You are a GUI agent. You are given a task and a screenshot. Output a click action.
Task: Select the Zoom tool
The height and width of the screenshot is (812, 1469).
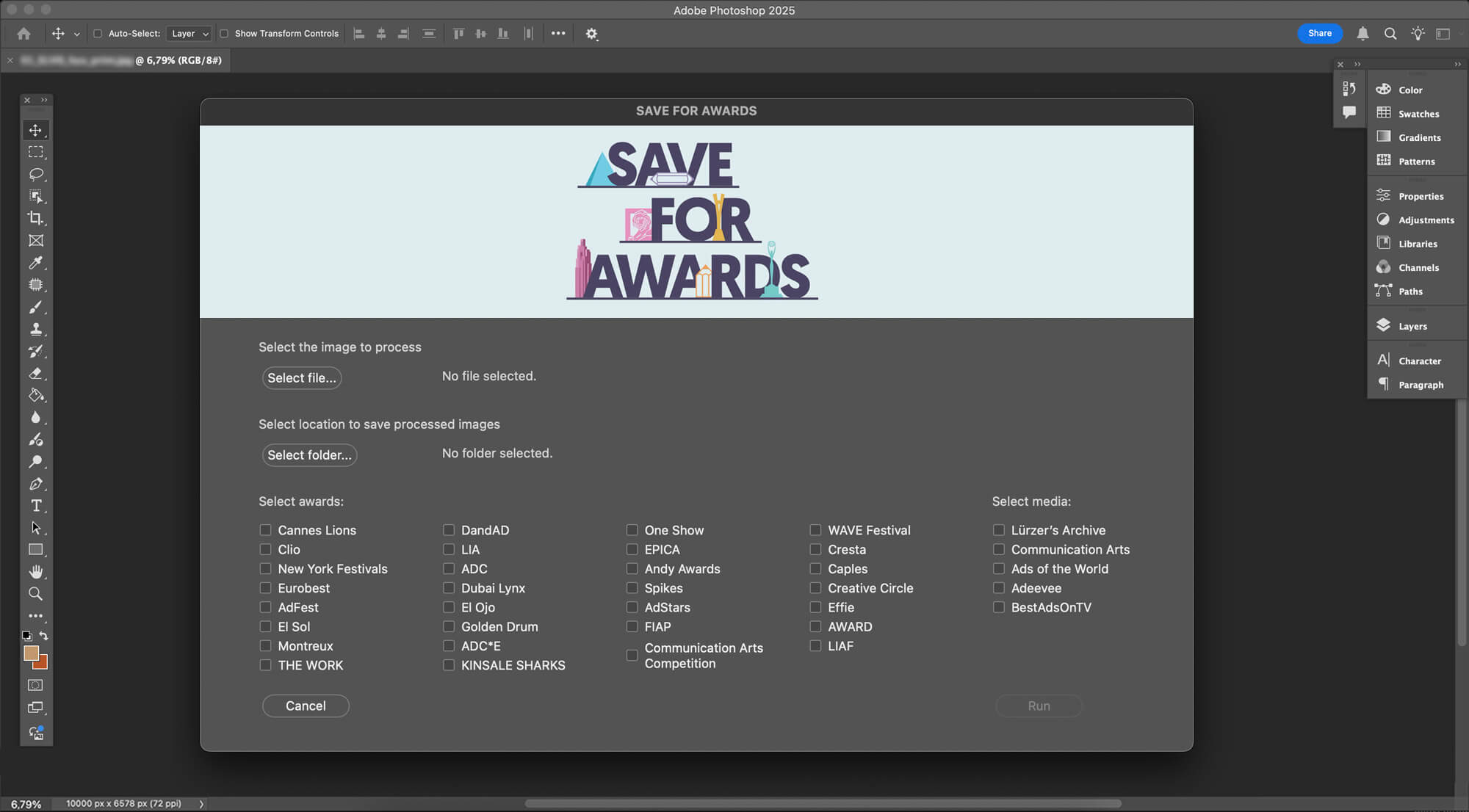[x=35, y=594]
